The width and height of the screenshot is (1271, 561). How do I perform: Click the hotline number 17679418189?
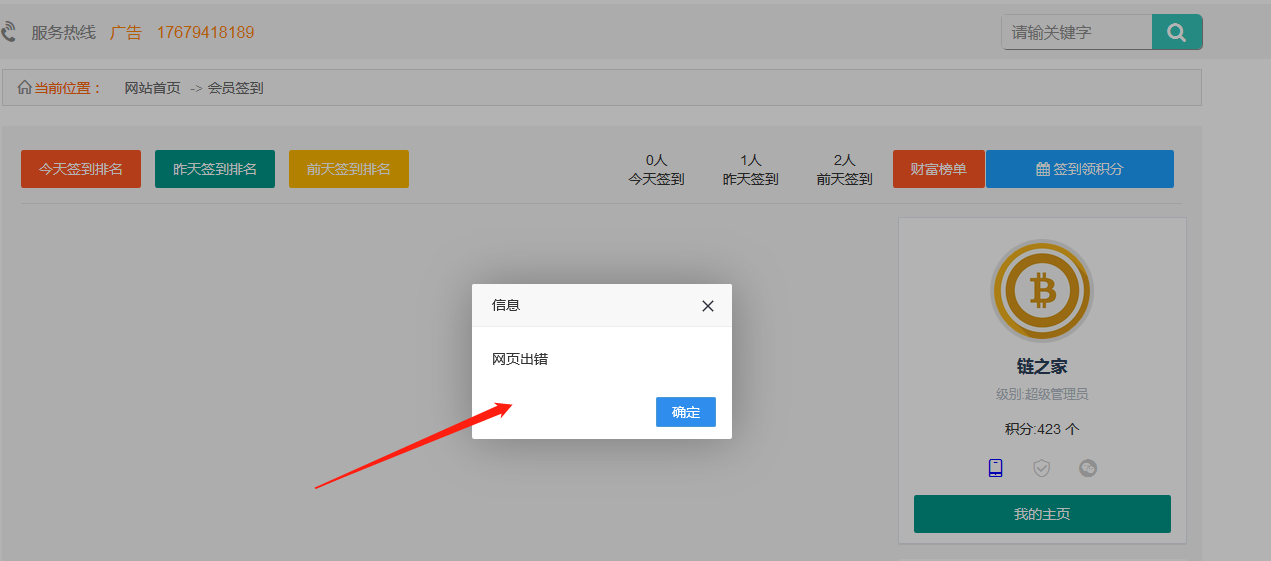tap(205, 32)
